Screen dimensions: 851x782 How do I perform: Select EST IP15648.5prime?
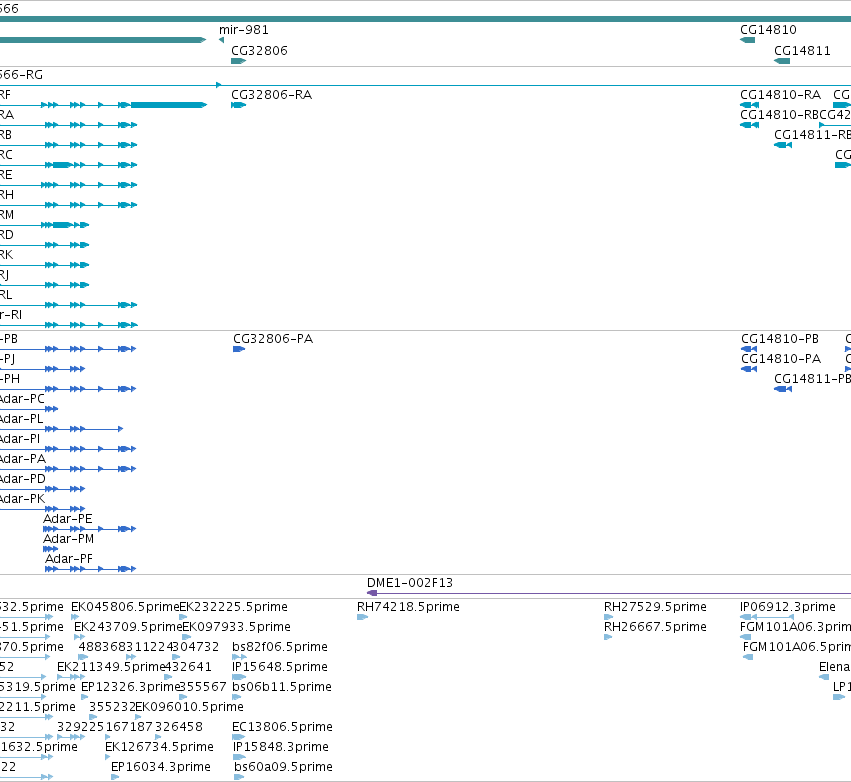[280, 667]
